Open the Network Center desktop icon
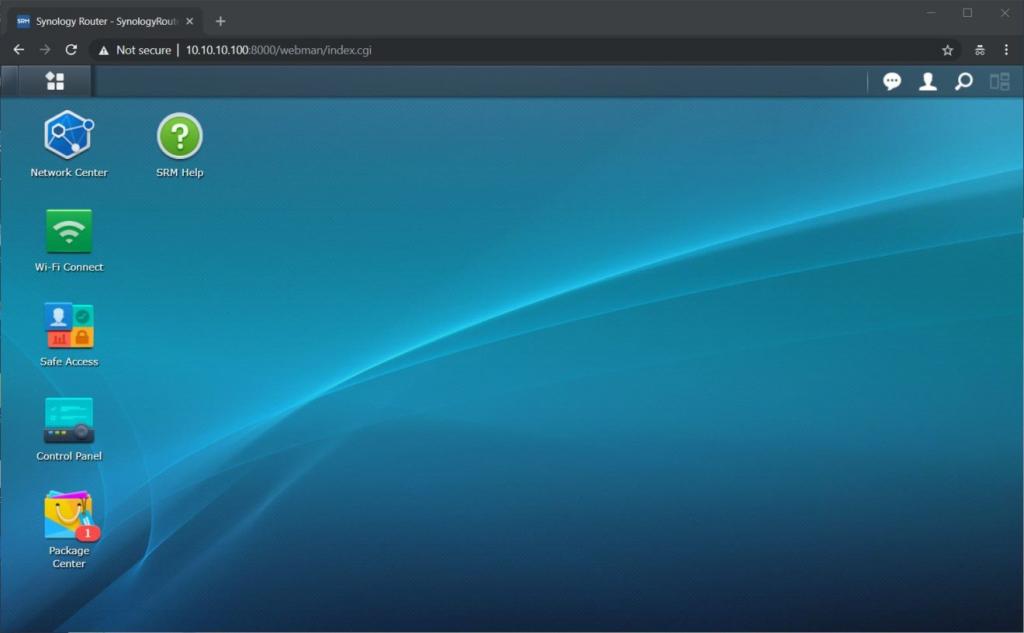Viewport: 1024px width, 633px height. (69, 135)
